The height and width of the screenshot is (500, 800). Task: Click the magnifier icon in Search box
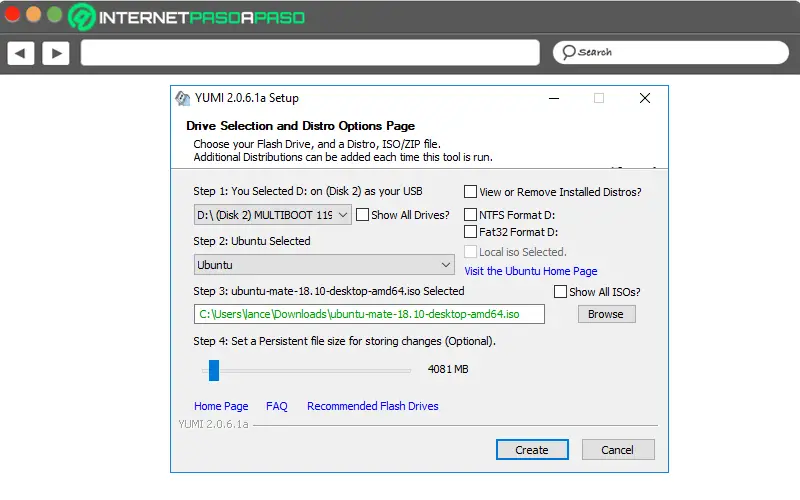click(x=568, y=52)
